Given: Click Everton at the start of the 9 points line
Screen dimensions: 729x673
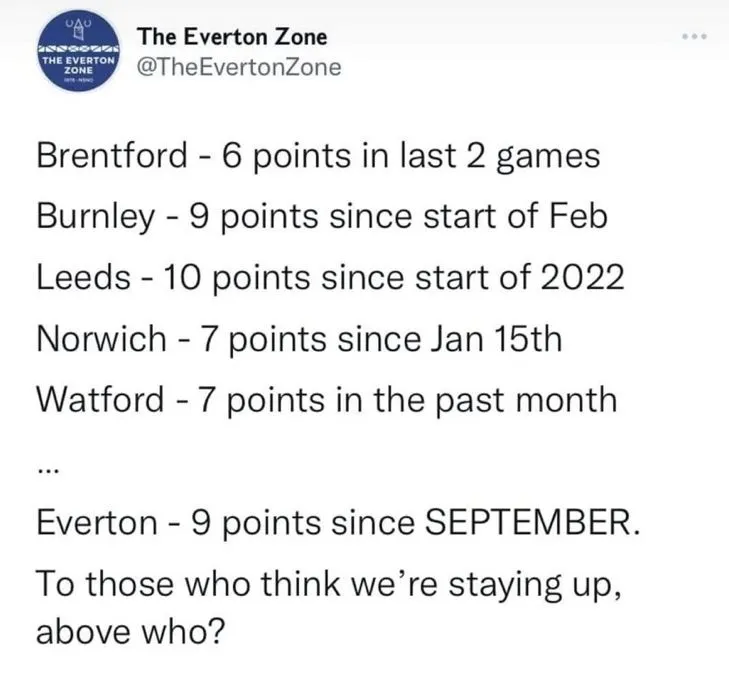Looking at the screenshot, I should [96, 522].
